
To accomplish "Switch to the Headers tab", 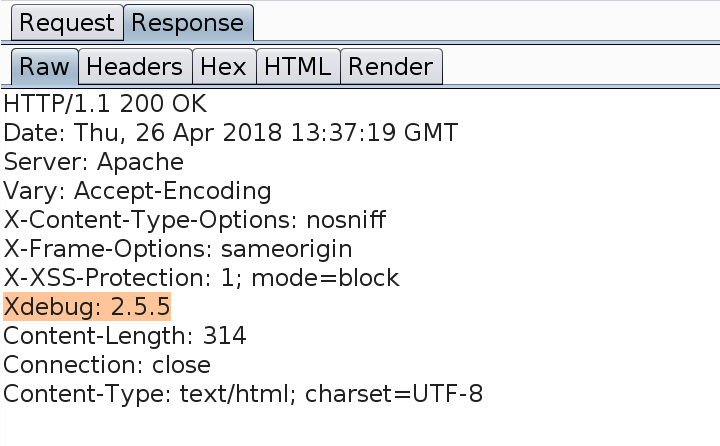I will (135, 67).
